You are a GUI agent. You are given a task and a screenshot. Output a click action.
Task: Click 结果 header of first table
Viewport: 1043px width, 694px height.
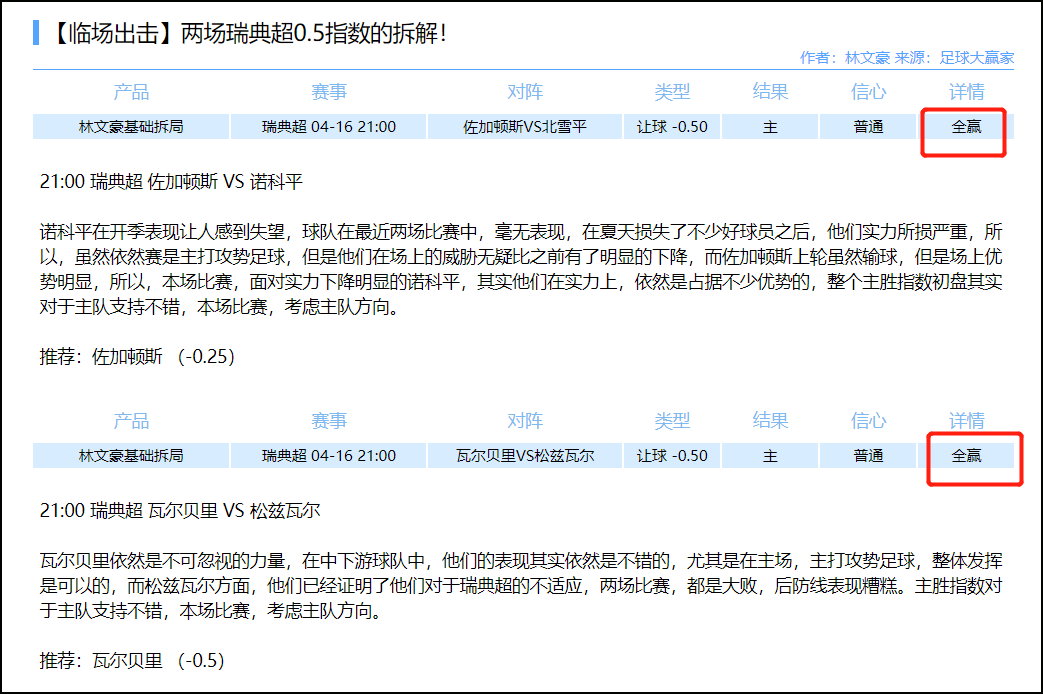tap(770, 91)
